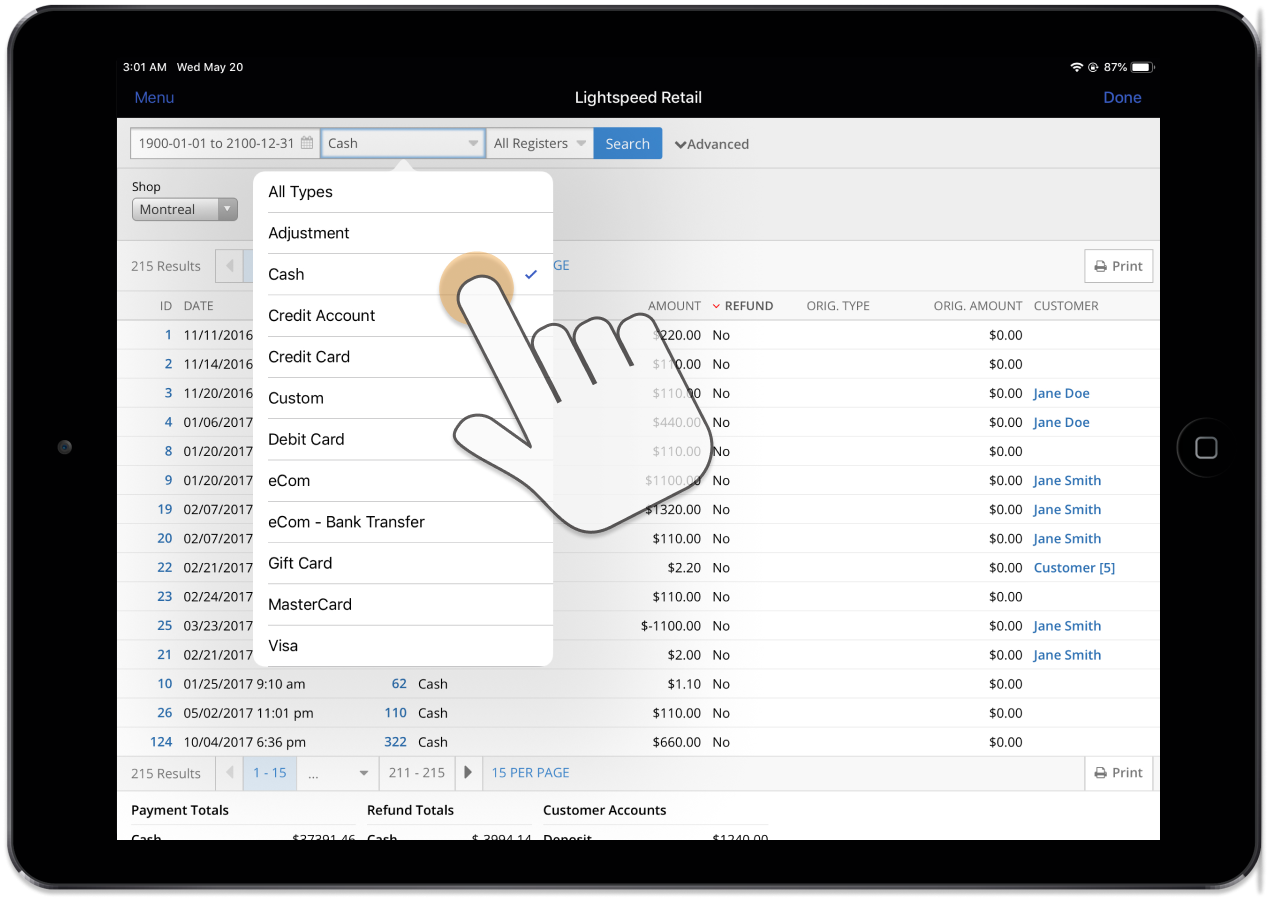1270x905 pixels.
Task: Expand the Advanced search options
Action: 711,144
